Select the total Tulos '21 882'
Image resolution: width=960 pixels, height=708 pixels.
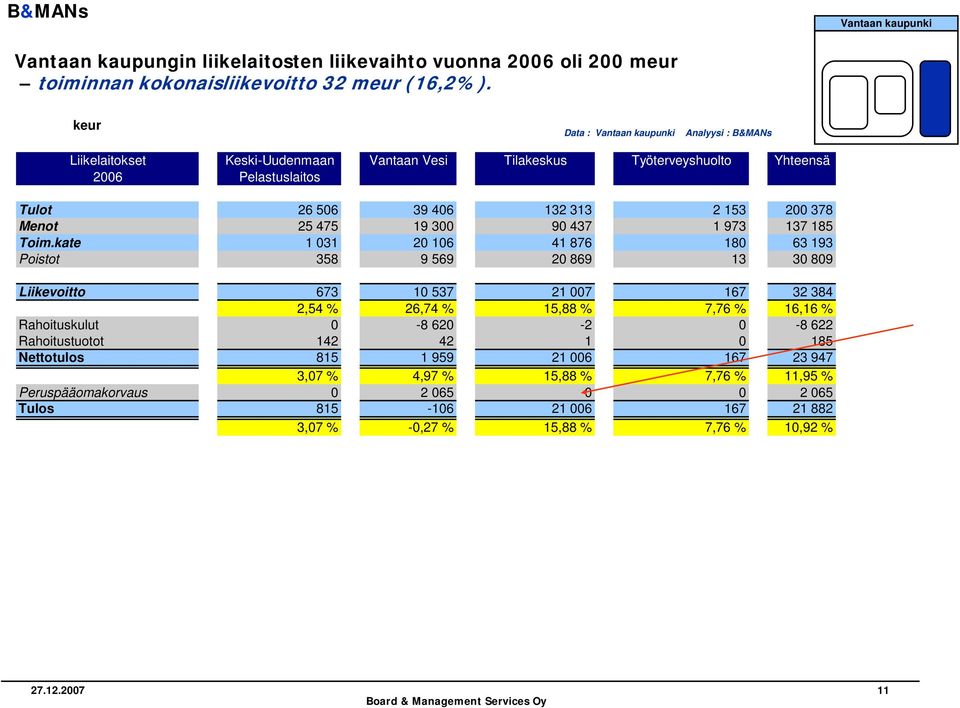(x=812, y=409)
